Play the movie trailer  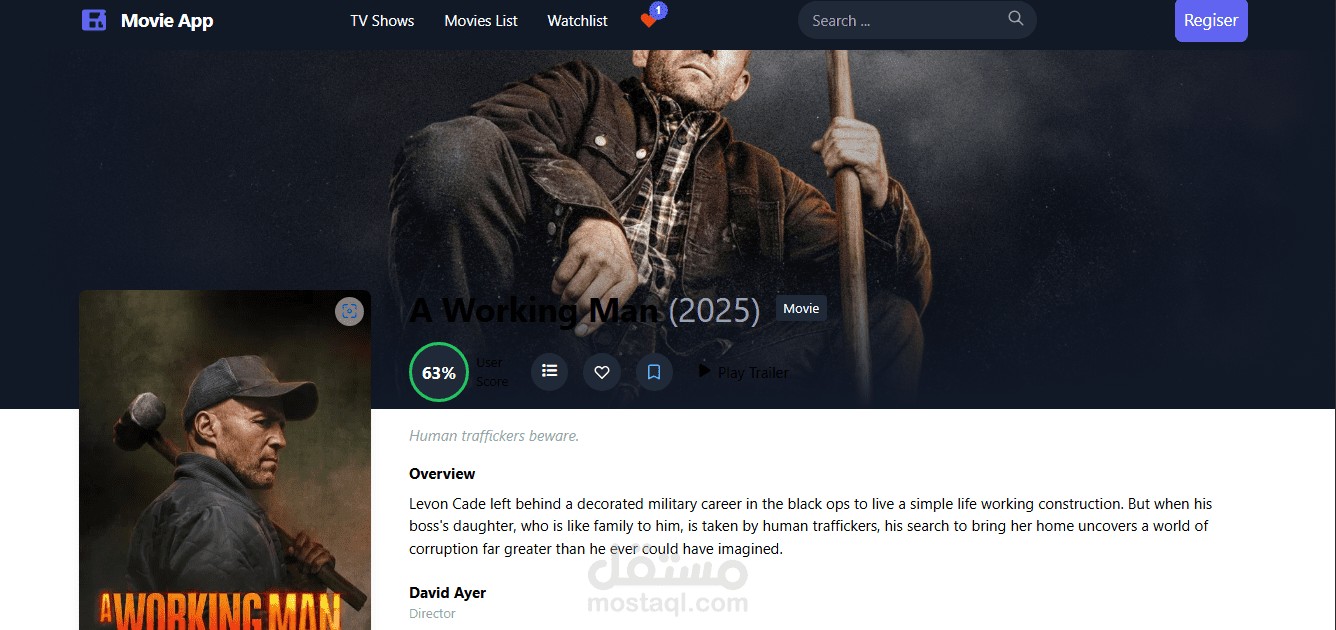coord(743,372)
